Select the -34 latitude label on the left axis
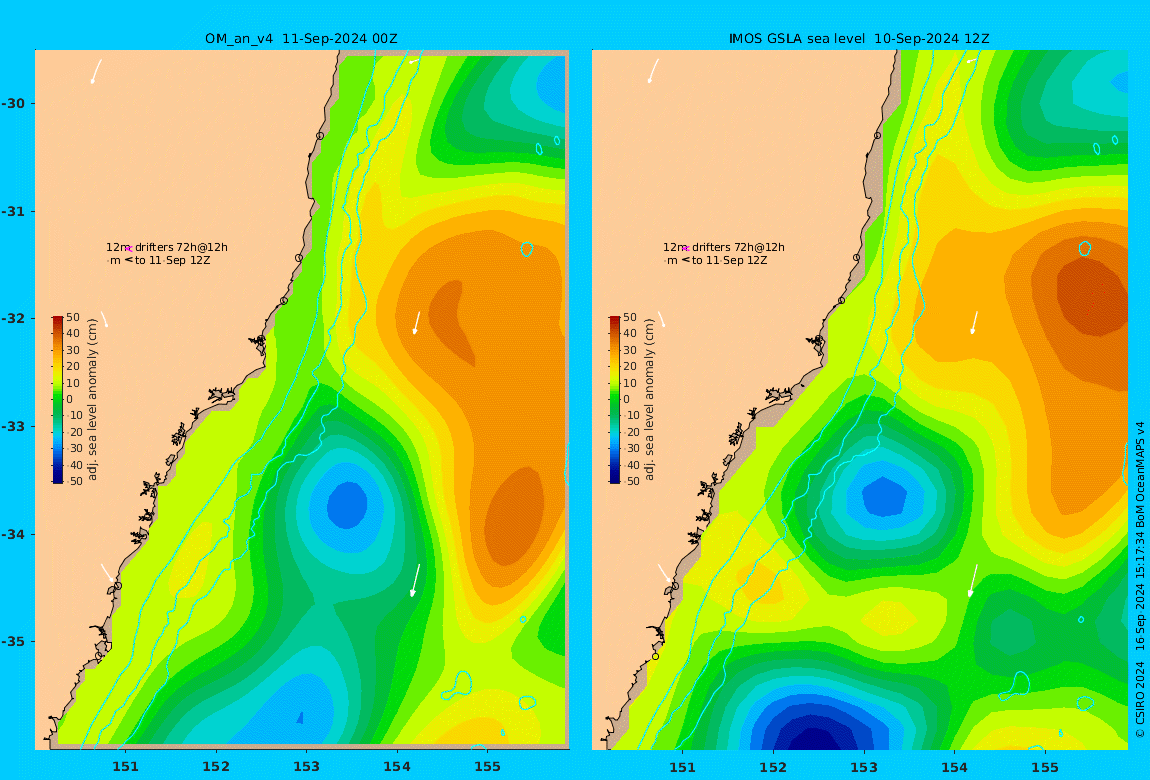The image size is (1150, 780). [13, 534]
